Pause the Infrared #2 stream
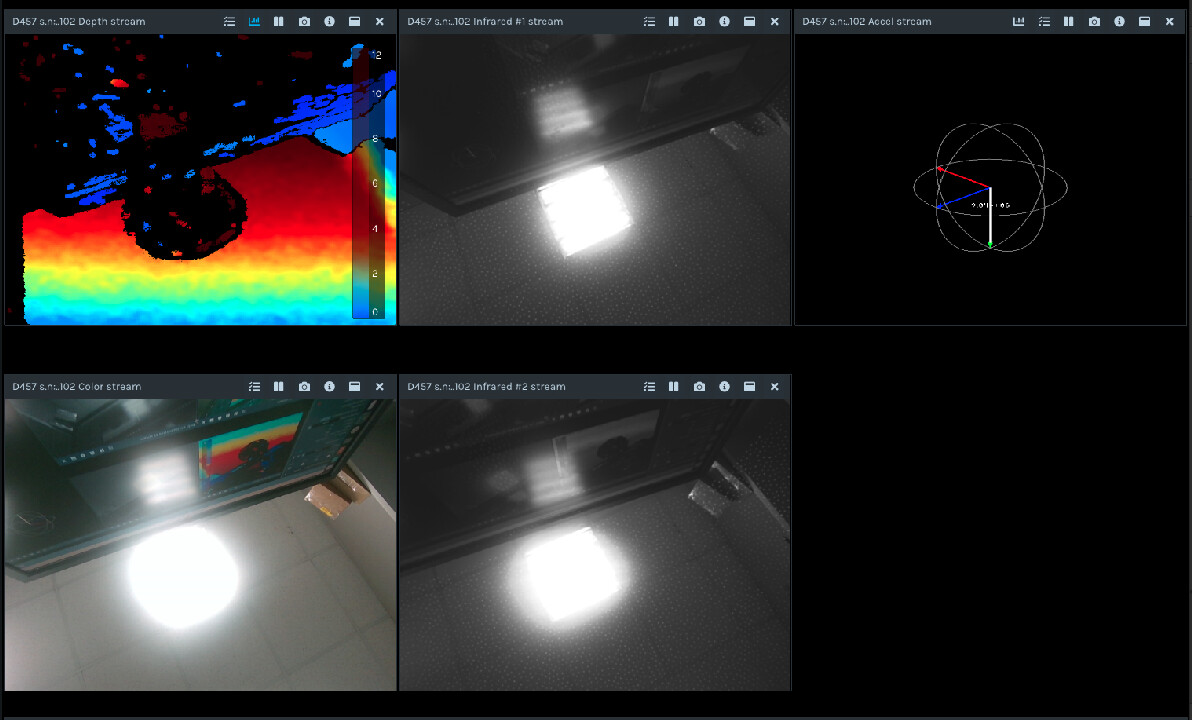This screenshot has width=1192, height=720. 674,386
